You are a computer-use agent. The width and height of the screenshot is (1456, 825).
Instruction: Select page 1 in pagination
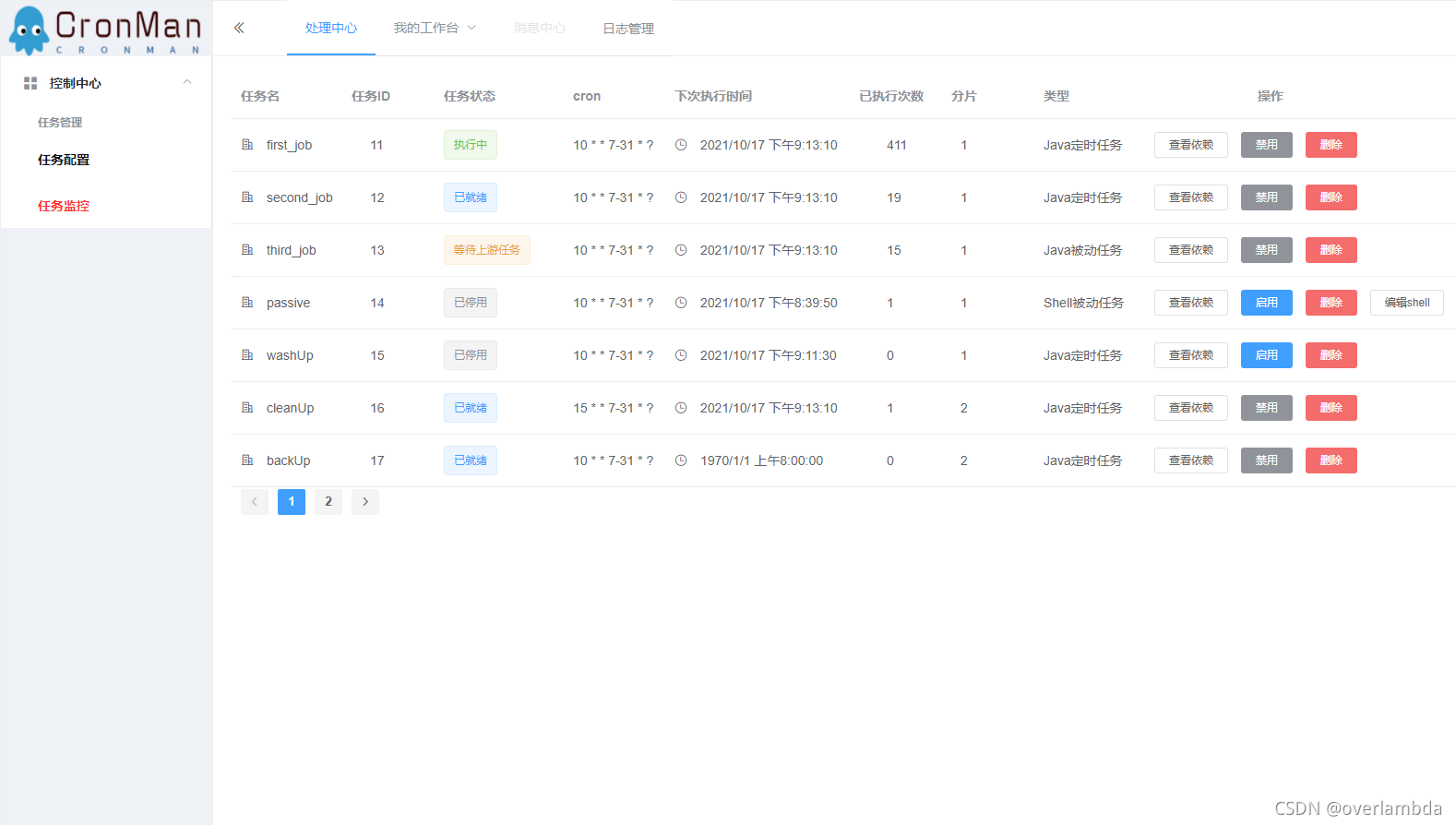[x=292, y=502]
